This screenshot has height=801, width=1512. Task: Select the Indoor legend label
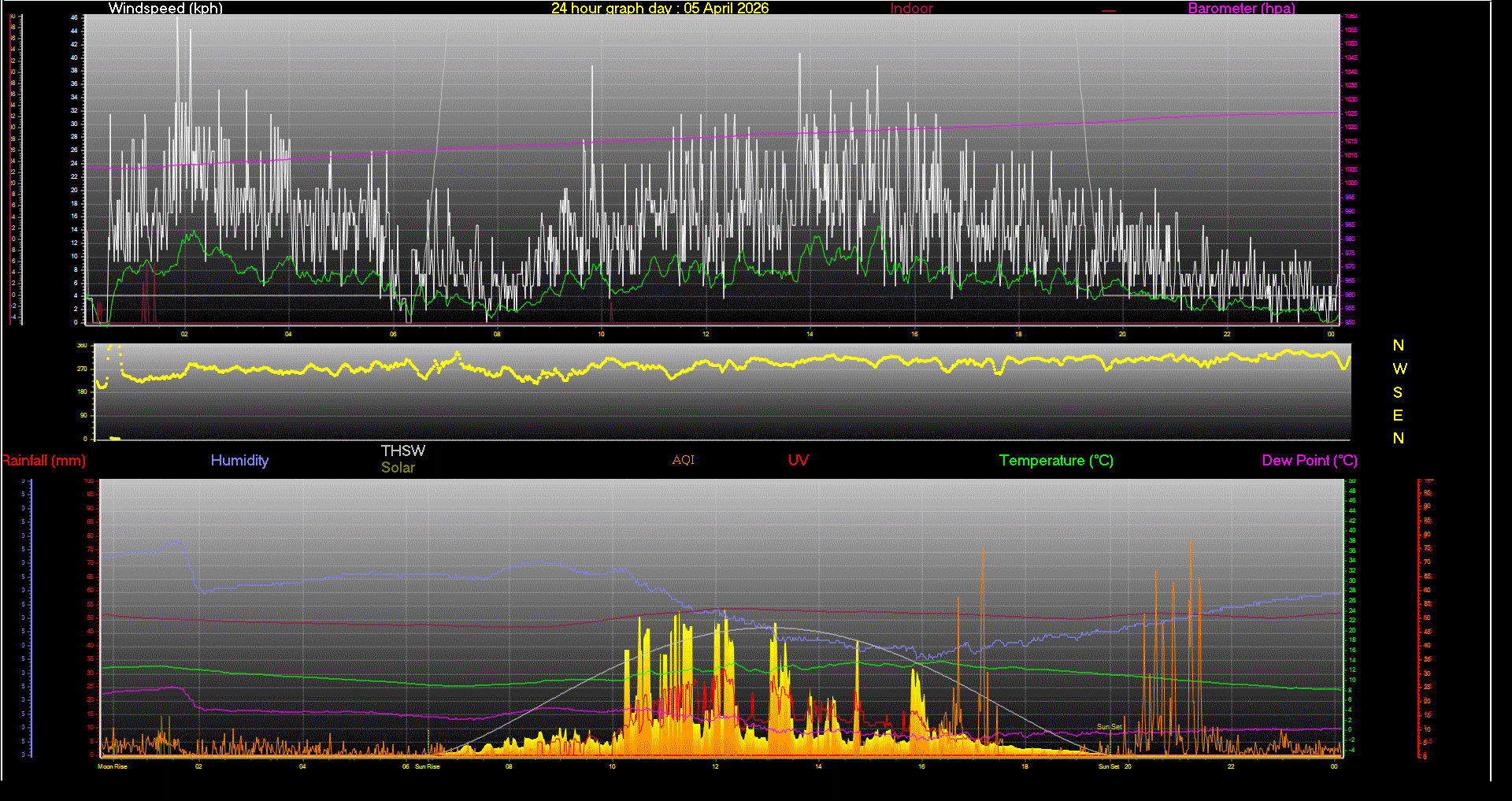(911, 9)
